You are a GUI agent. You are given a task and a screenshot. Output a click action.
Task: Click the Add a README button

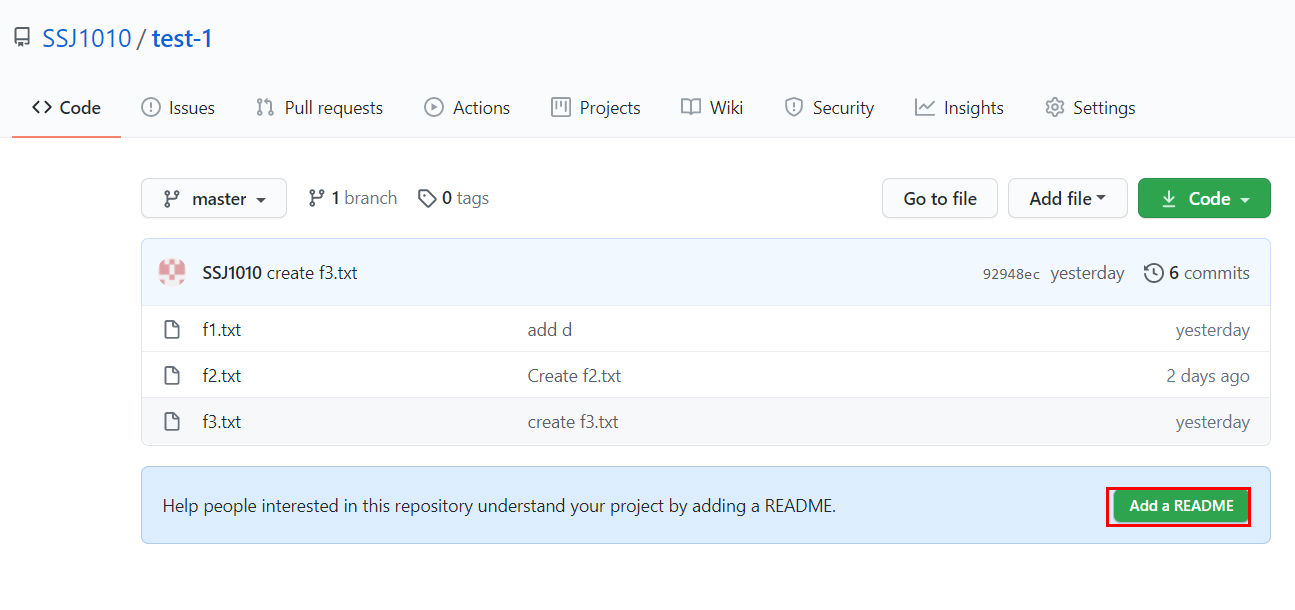1181,506
